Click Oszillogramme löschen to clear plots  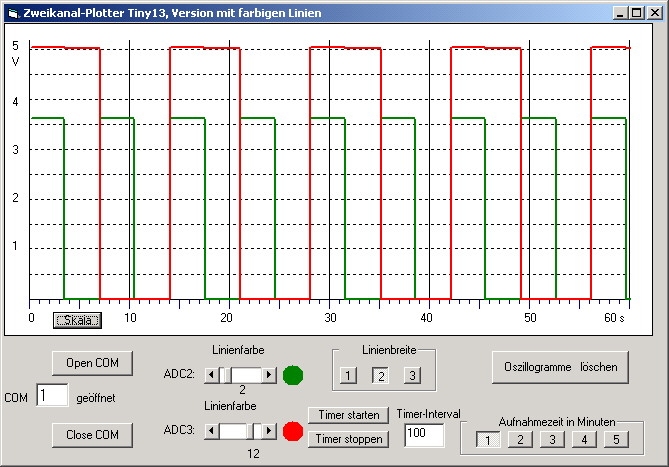click(x=561, y=367)
